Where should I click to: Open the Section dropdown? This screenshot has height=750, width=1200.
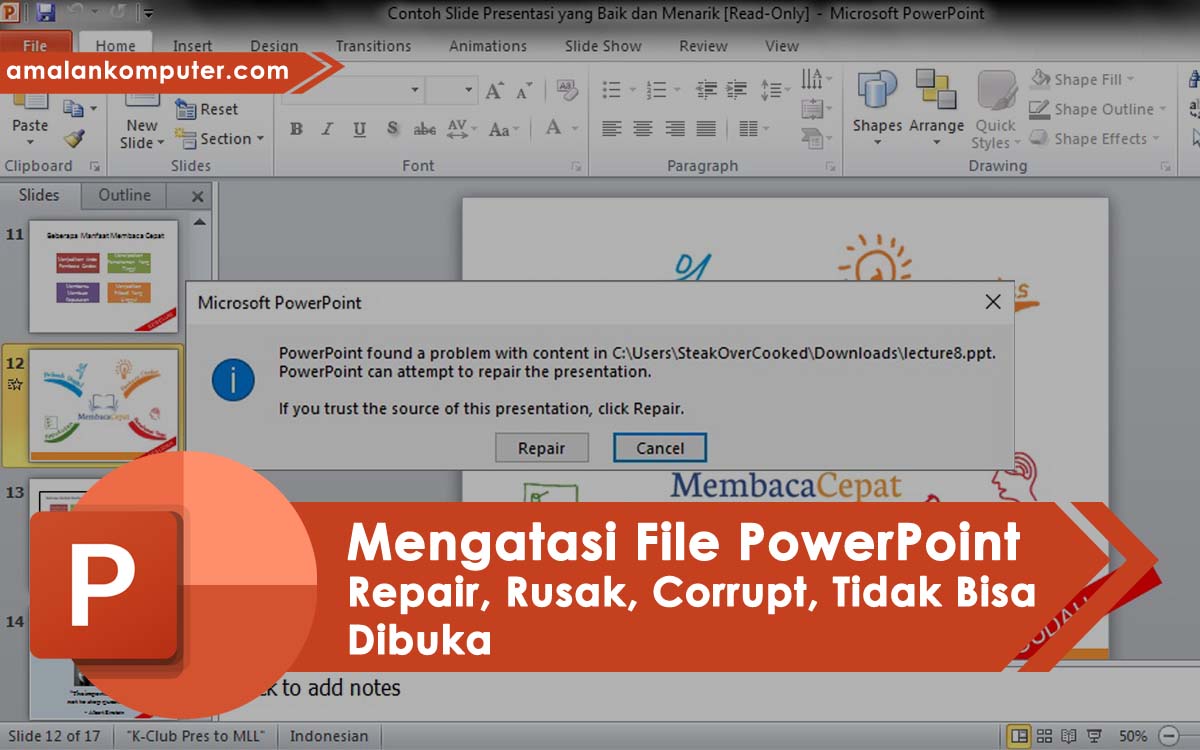click(x=220, y=139)
